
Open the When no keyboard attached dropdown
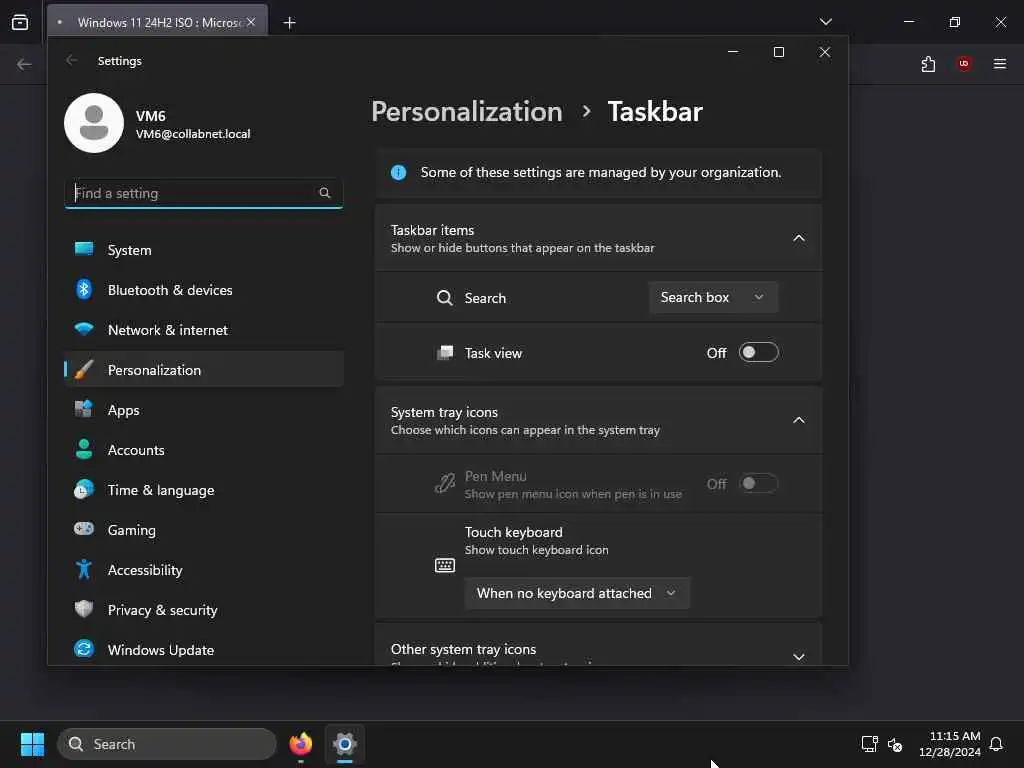click(x=577, y=593)
